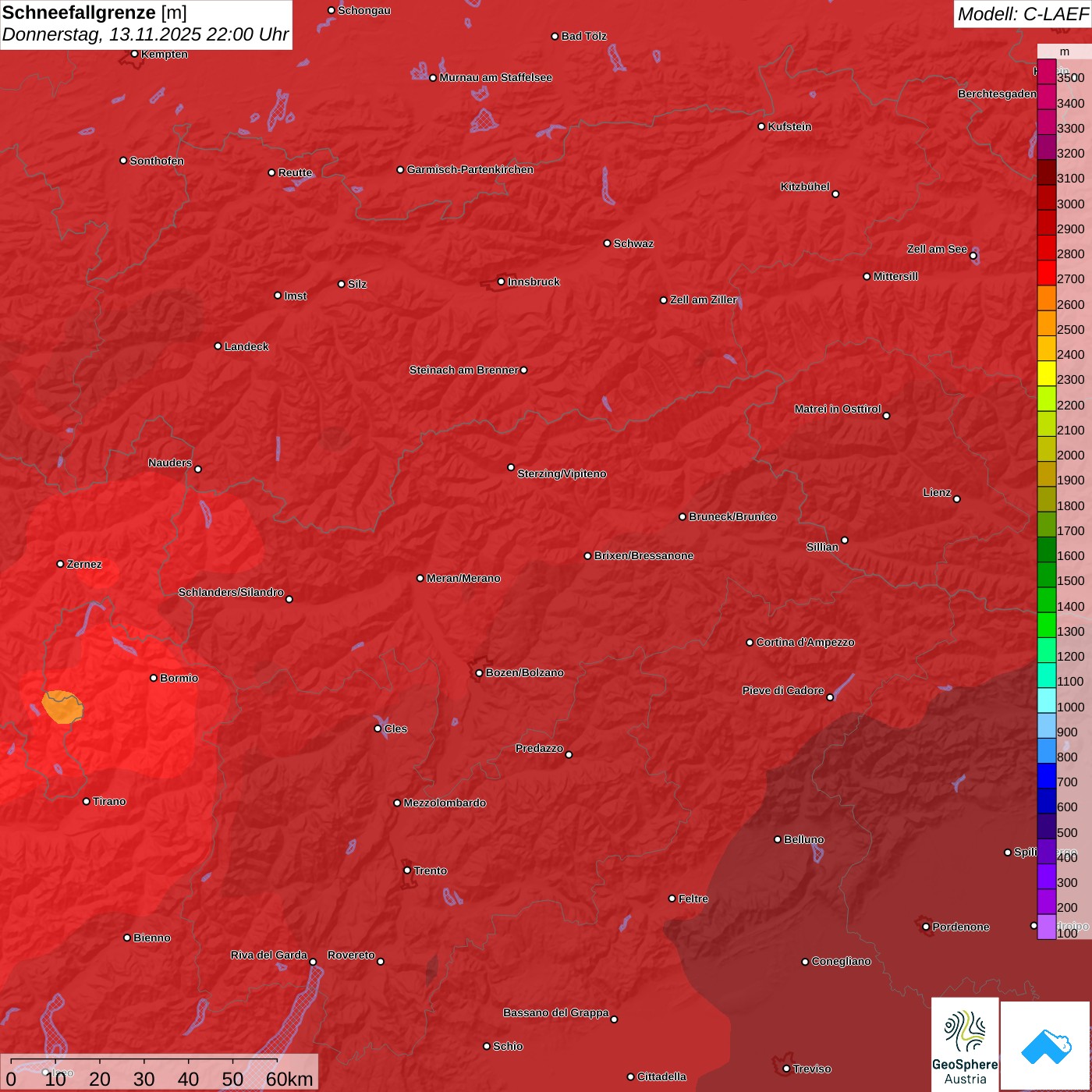1092x1092 pixels.
Task: Click the Bassano del Grappa label
Action: [x=556, y=1012]
